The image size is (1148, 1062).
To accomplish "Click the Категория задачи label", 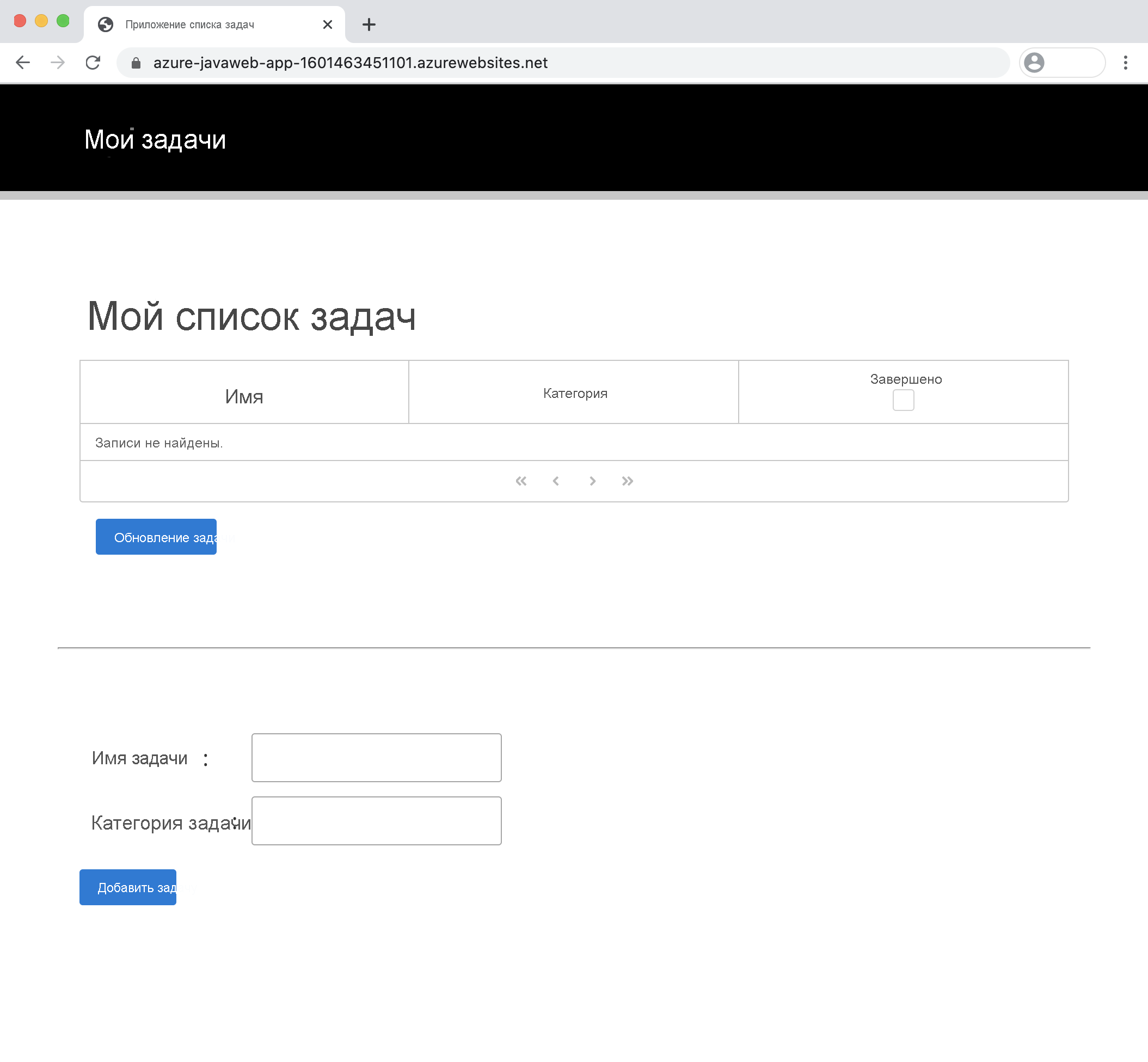I will (171, 823).
